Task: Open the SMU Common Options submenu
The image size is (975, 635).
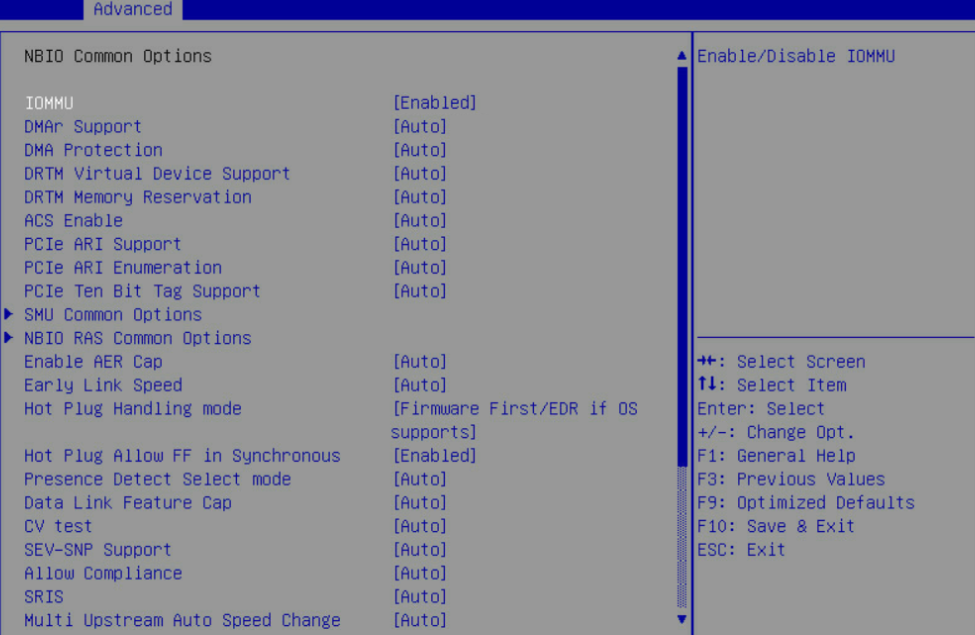Action: tap(113, 315)
